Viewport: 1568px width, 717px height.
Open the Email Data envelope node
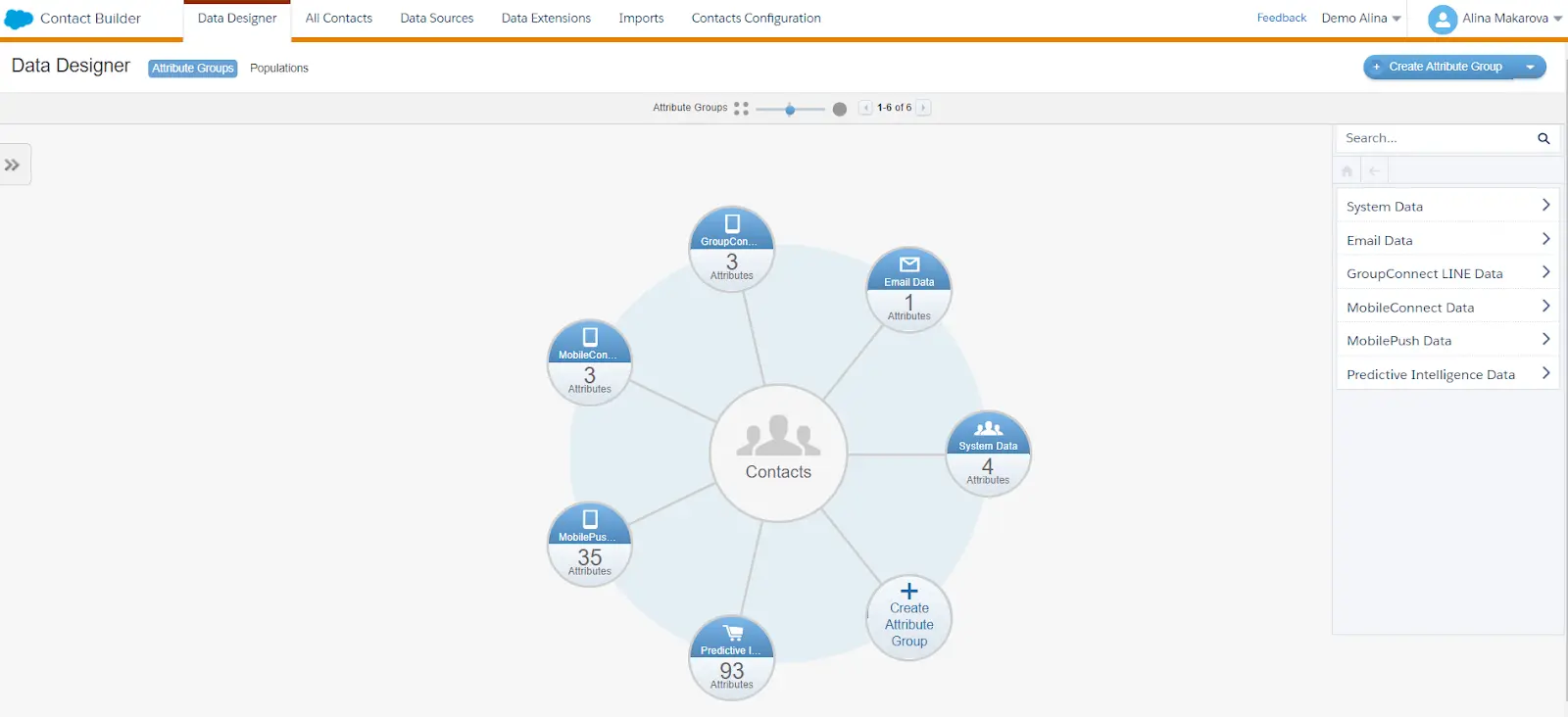point(908,290)
